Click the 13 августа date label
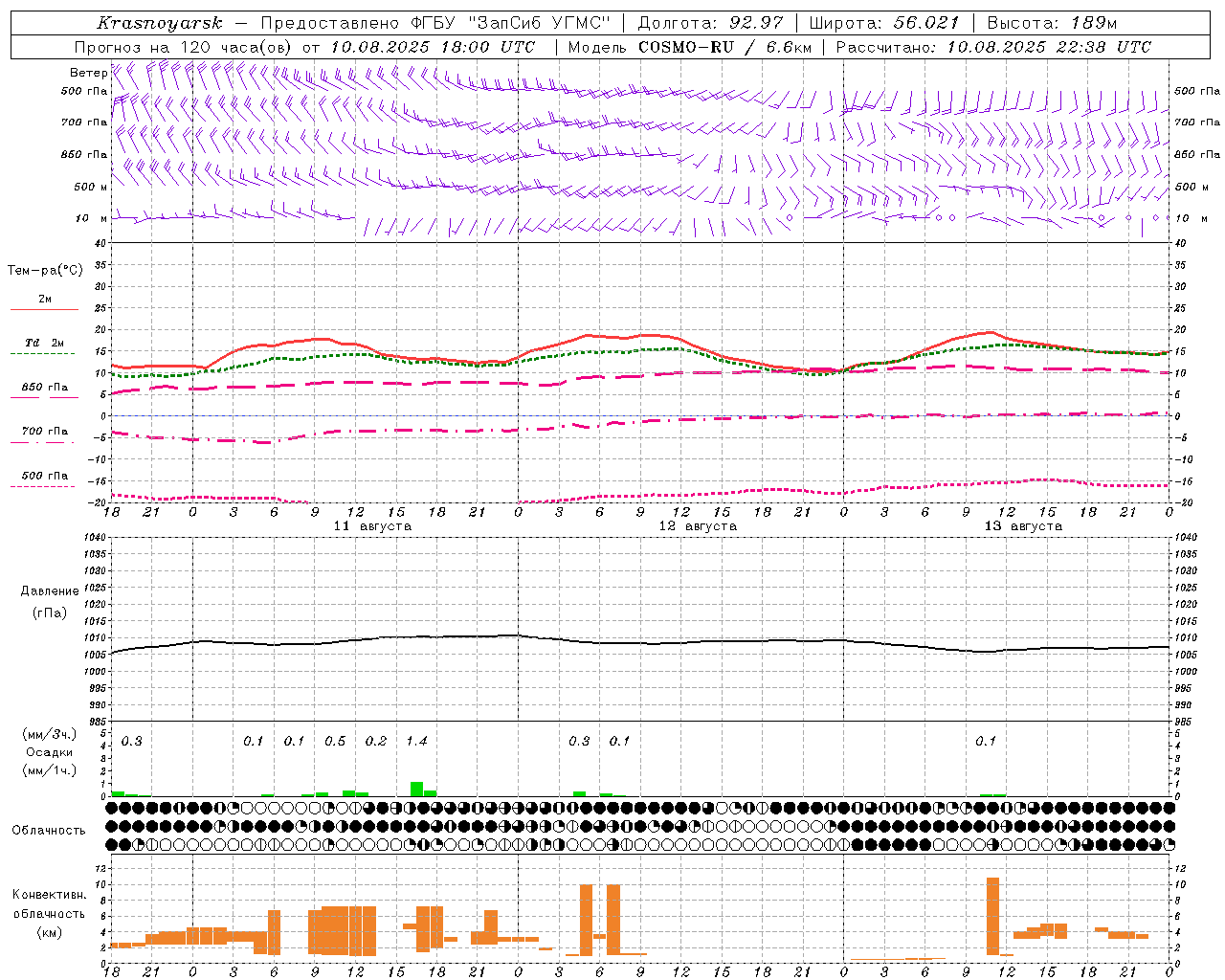The image size is (1225, 980). pyautogui.click(x=1023, y=526)
